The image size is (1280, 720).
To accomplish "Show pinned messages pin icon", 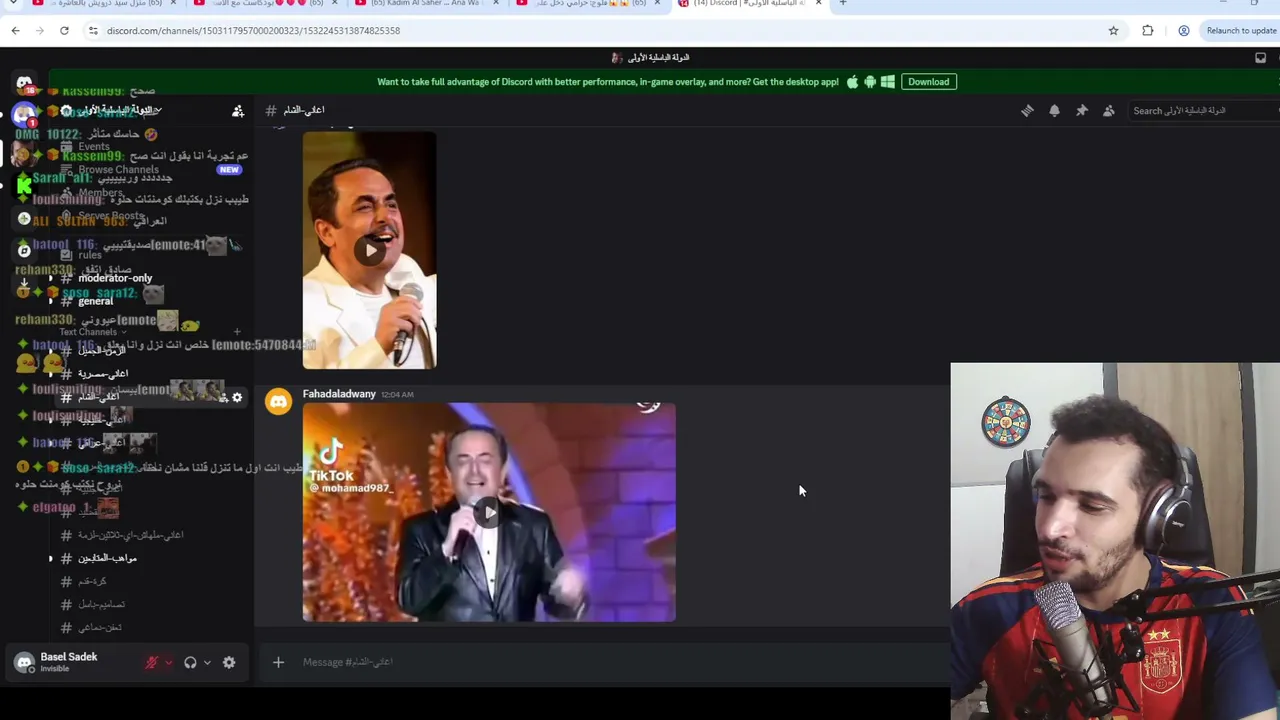I will 1081,111.
